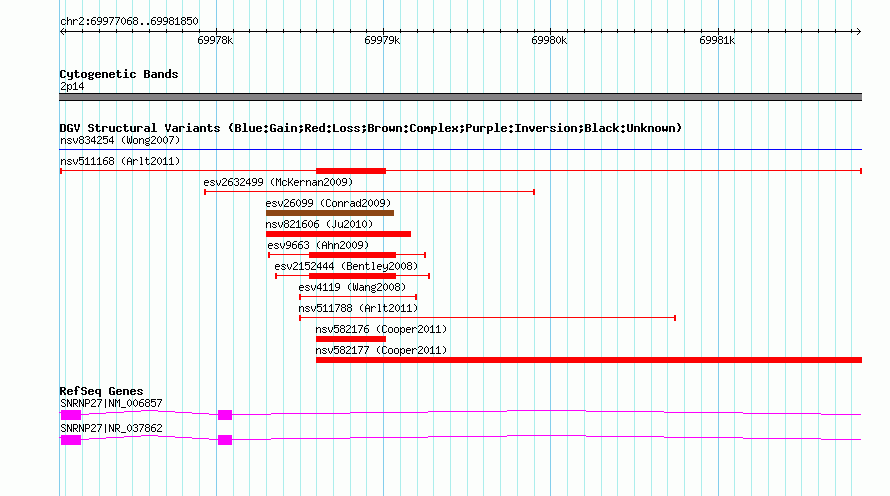The height and width of the screenshot is (496, 890).
Task: Click the left arrow of the ruler
Action: [63, 31]
